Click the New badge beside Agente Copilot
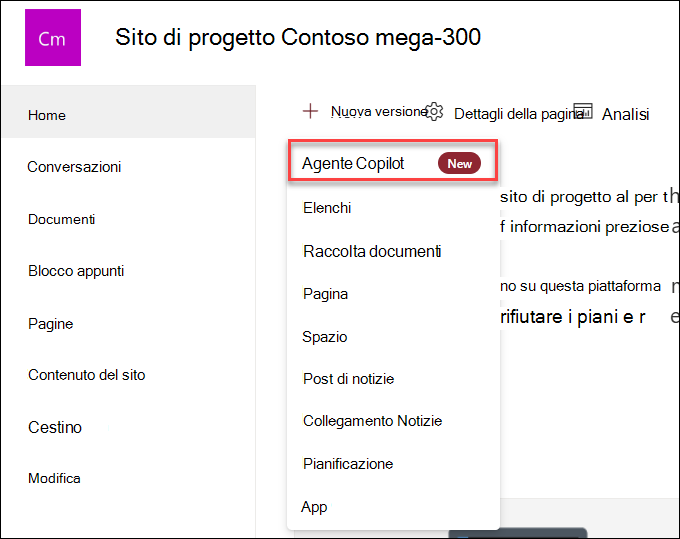 (459, 163)
